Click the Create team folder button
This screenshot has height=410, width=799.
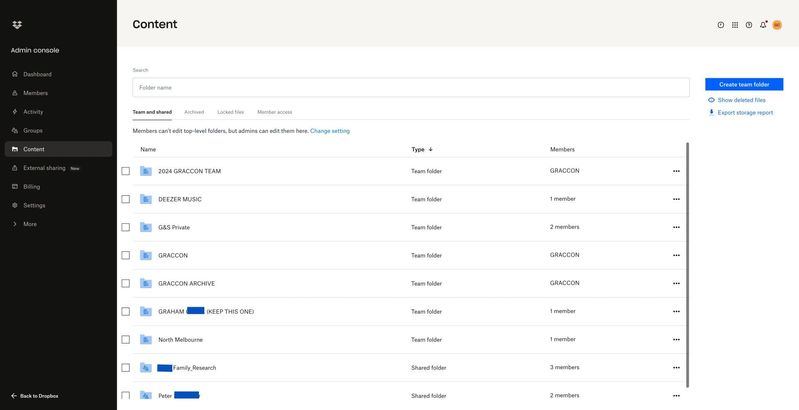[x=744, y=84]
